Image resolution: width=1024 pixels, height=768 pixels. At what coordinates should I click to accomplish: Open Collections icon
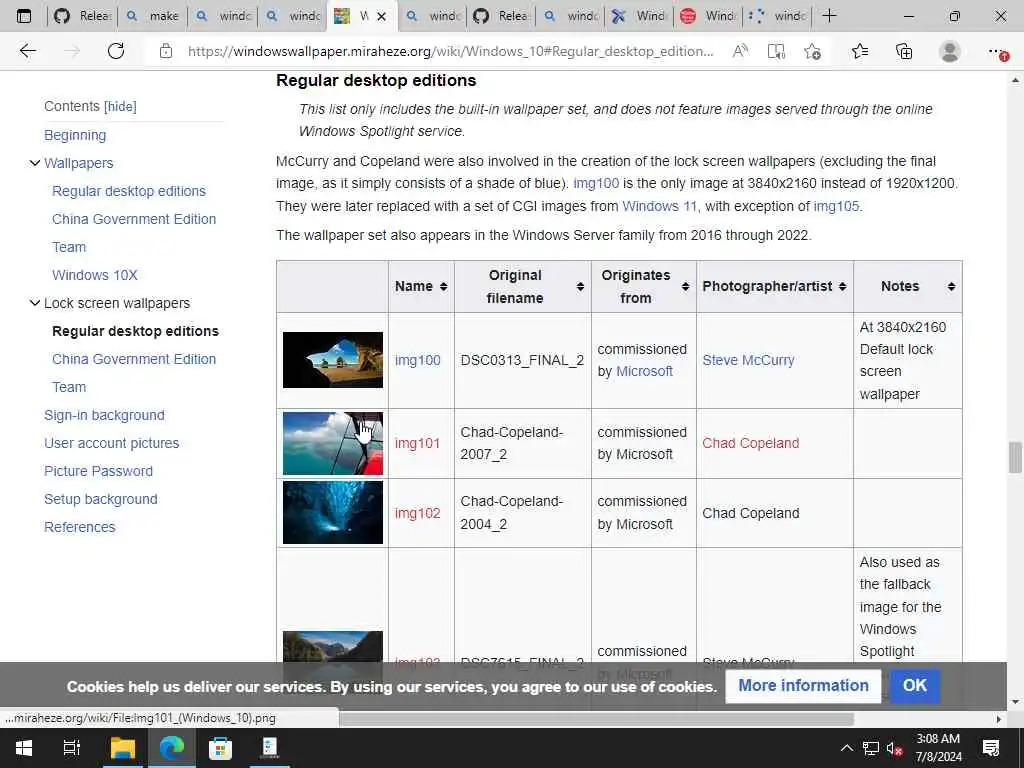[904, 51]
